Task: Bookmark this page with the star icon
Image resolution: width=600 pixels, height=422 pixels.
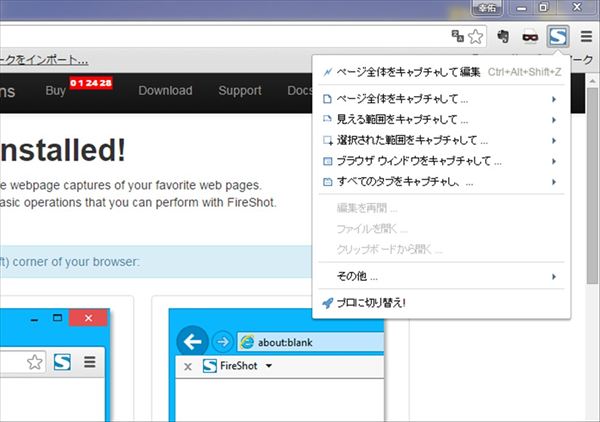Action: [476, 37]
